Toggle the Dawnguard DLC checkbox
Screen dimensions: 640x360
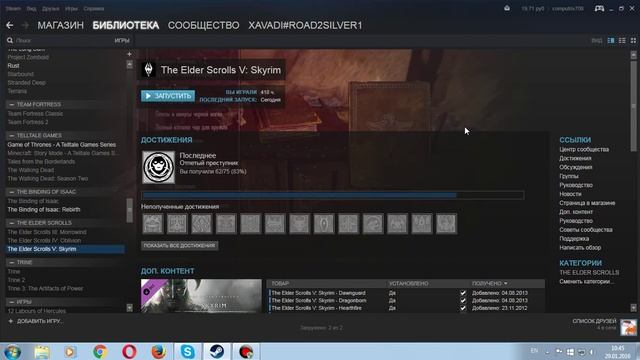[x=463, y=293]
